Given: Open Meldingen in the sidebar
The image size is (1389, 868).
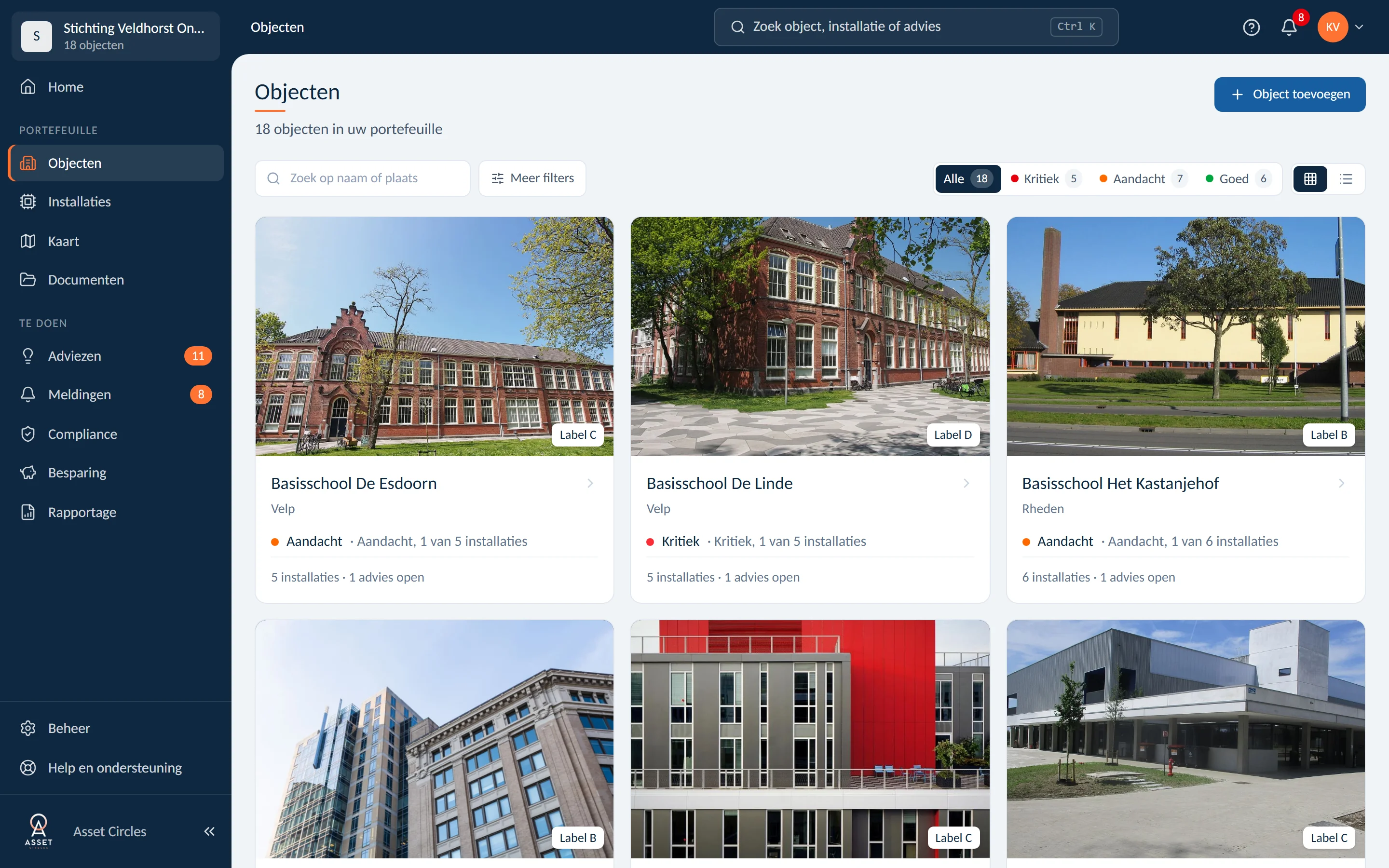Looking at the screenshot, I should tap(115, 394).
